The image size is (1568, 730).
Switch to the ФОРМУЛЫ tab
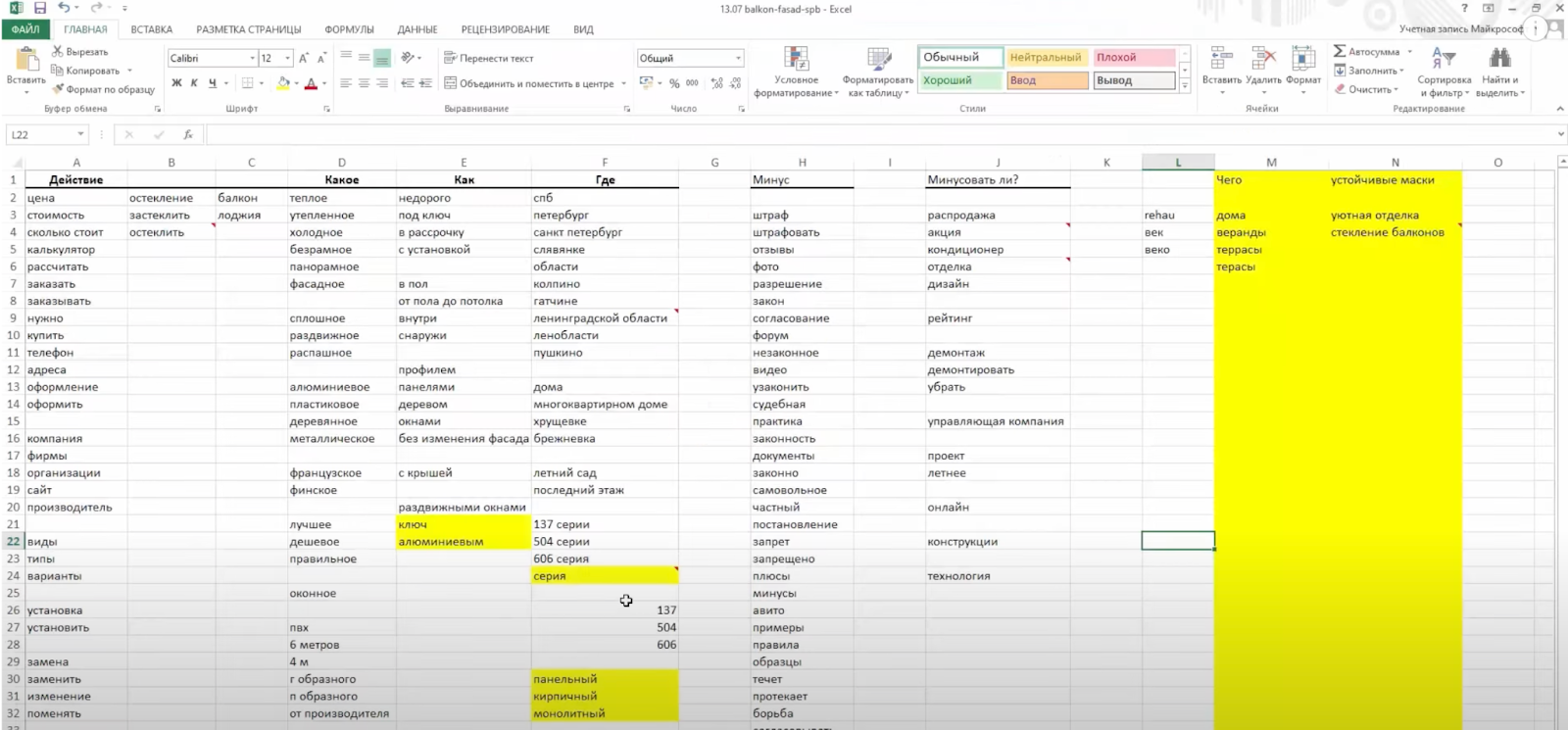[349, 29]
